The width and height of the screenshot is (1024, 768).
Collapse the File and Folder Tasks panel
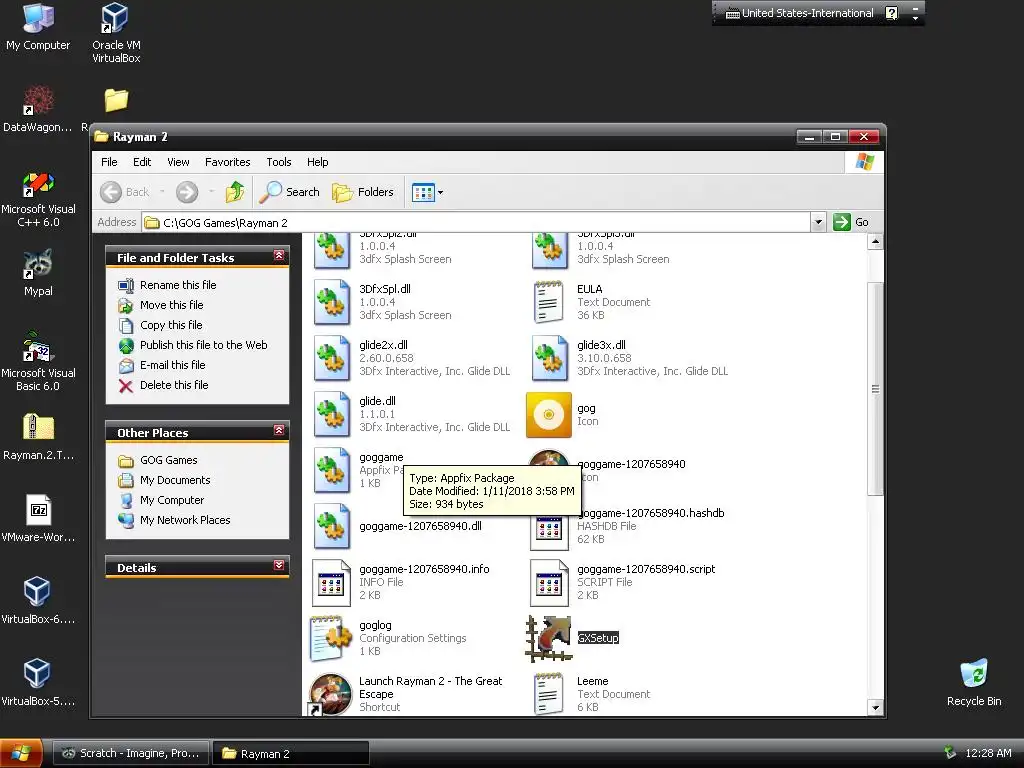[x=279, y=256]
